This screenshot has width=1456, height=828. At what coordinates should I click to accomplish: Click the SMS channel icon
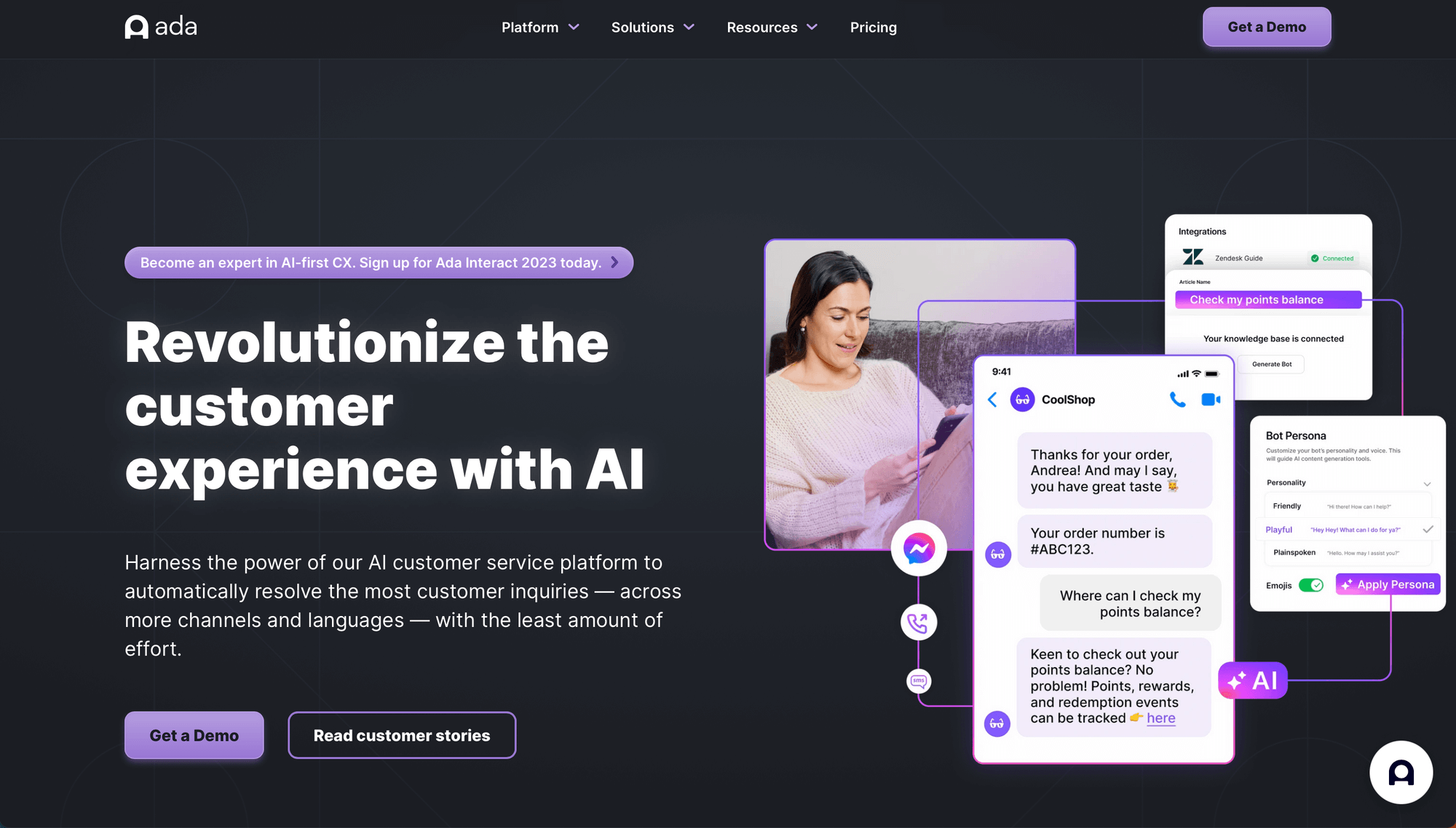click(917, 682)
